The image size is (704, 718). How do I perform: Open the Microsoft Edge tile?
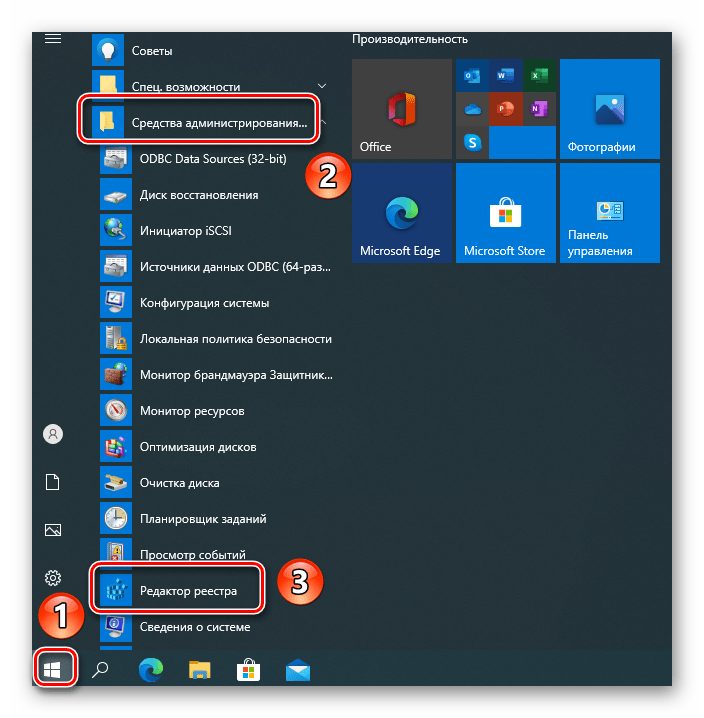[x=402, y=213]
